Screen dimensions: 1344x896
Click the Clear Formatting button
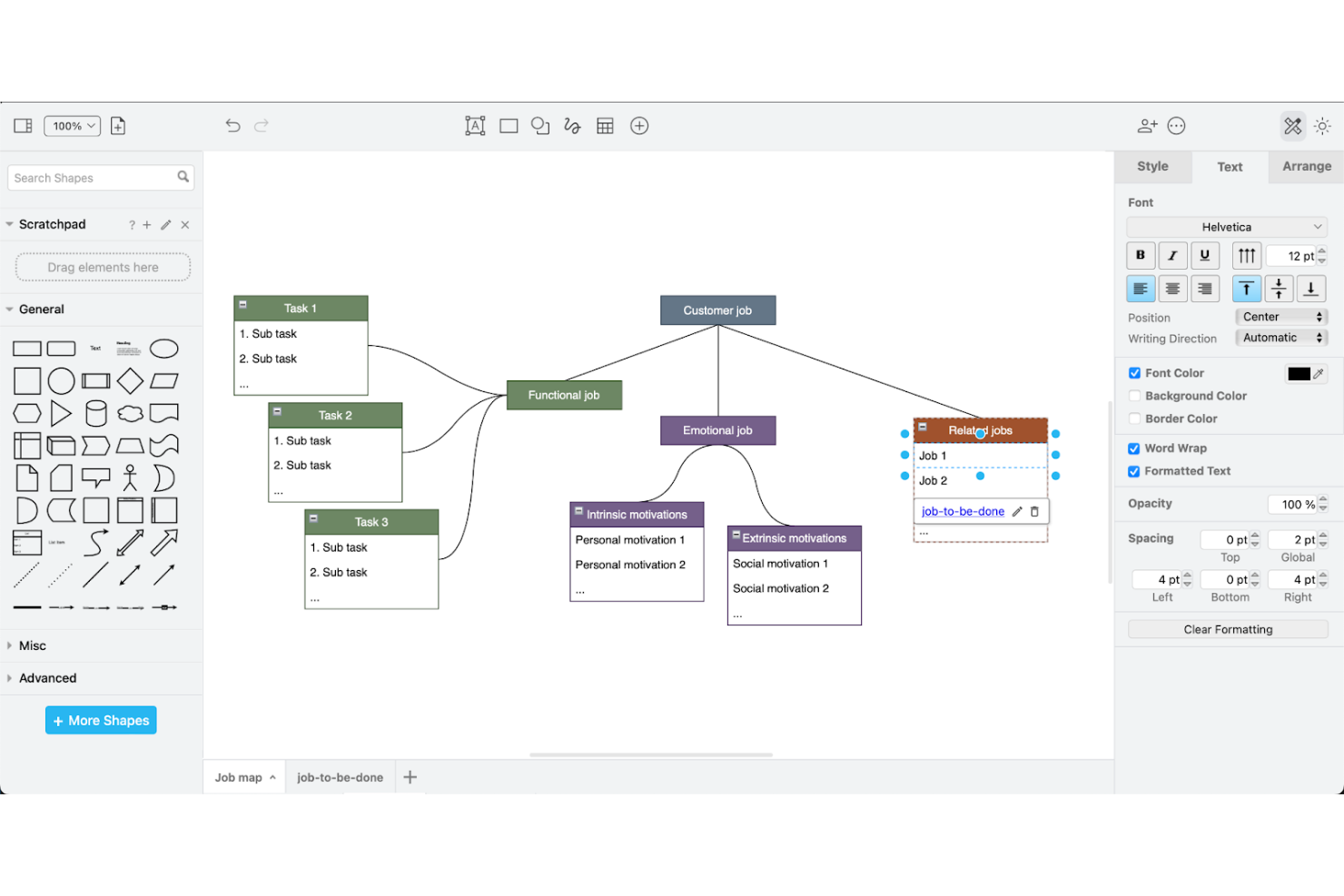click(1228, 629)
